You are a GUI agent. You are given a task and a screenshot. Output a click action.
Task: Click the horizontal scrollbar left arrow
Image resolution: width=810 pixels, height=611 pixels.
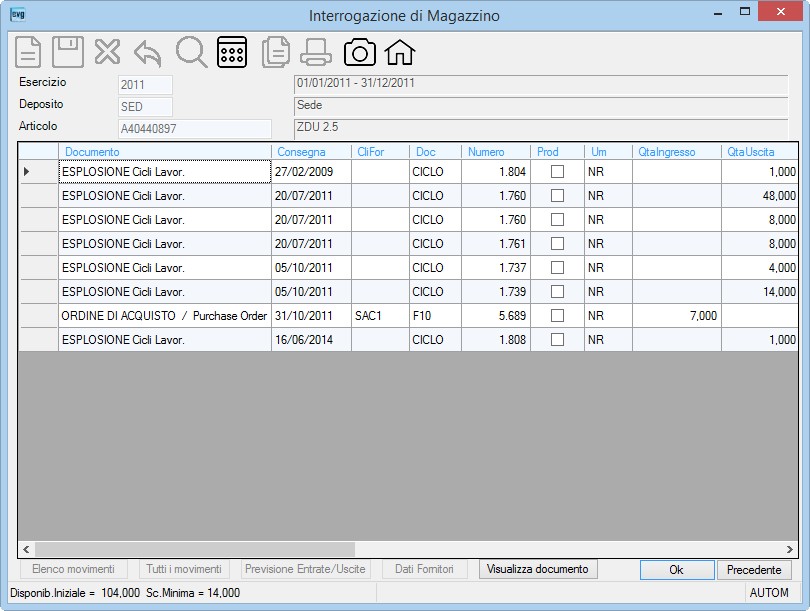[26, 549]
